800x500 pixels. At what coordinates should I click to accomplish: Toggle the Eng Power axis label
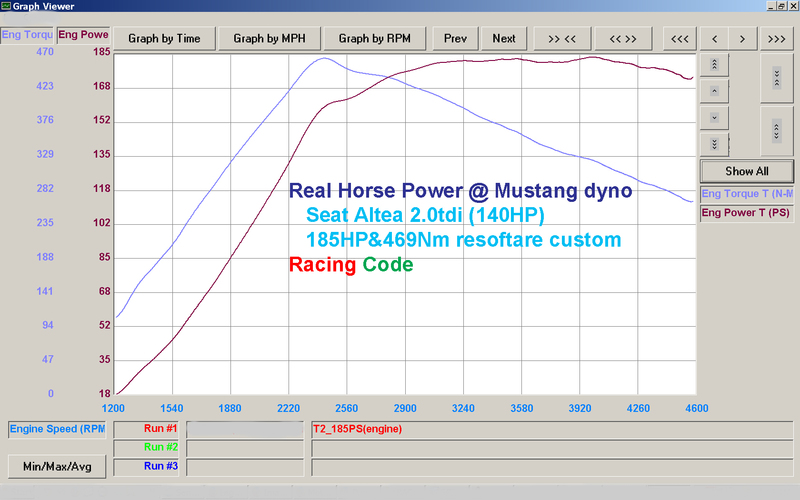tap(83, 35)
